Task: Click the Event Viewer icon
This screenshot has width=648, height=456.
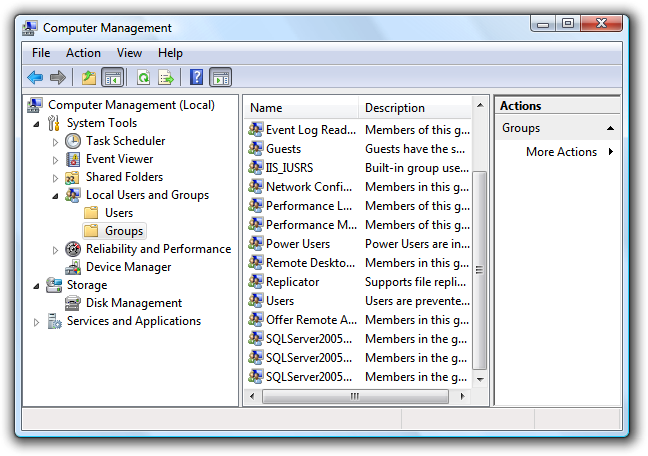Action: point(73,159)
